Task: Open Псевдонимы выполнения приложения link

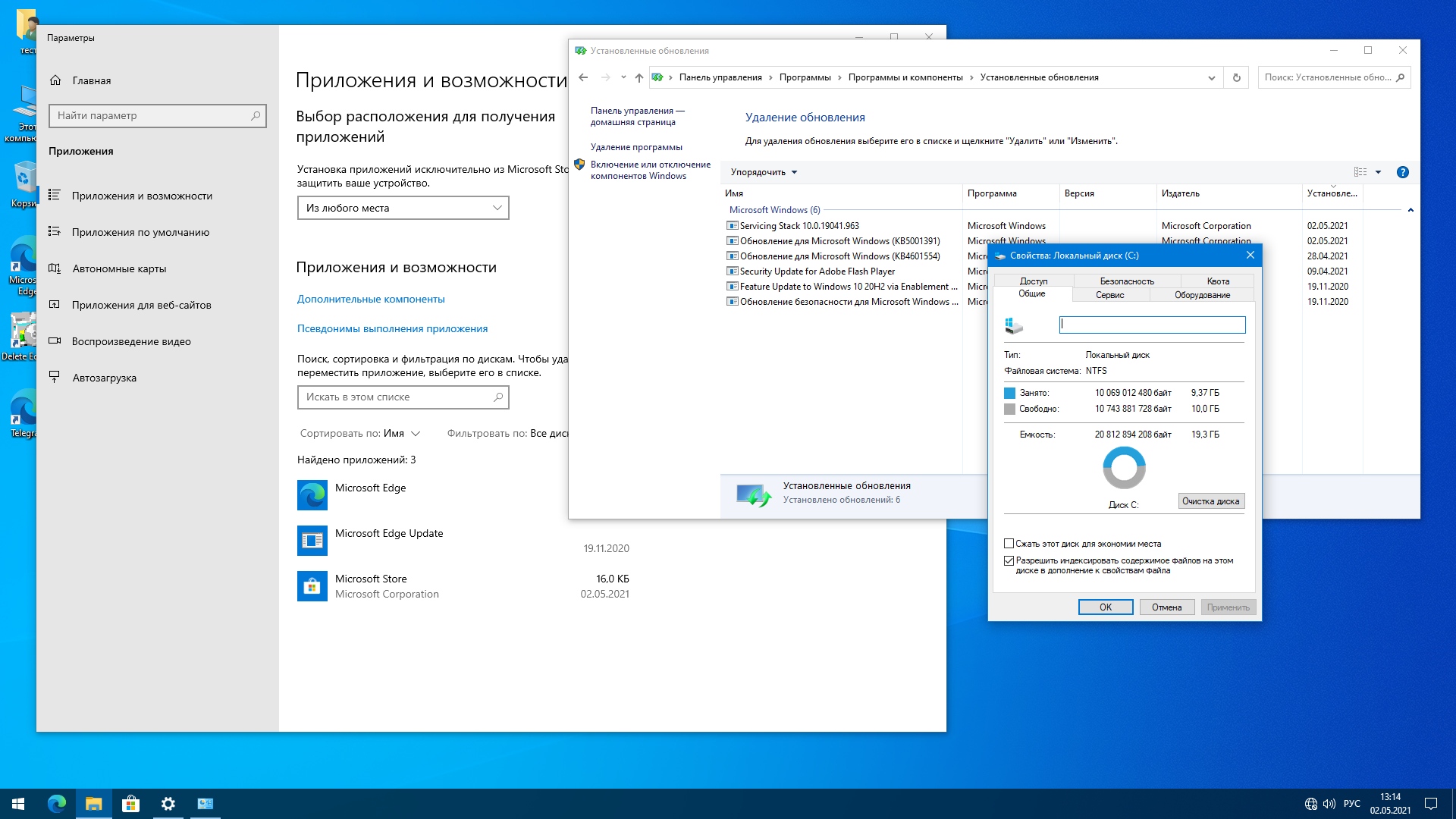Action: coord(392,328)
